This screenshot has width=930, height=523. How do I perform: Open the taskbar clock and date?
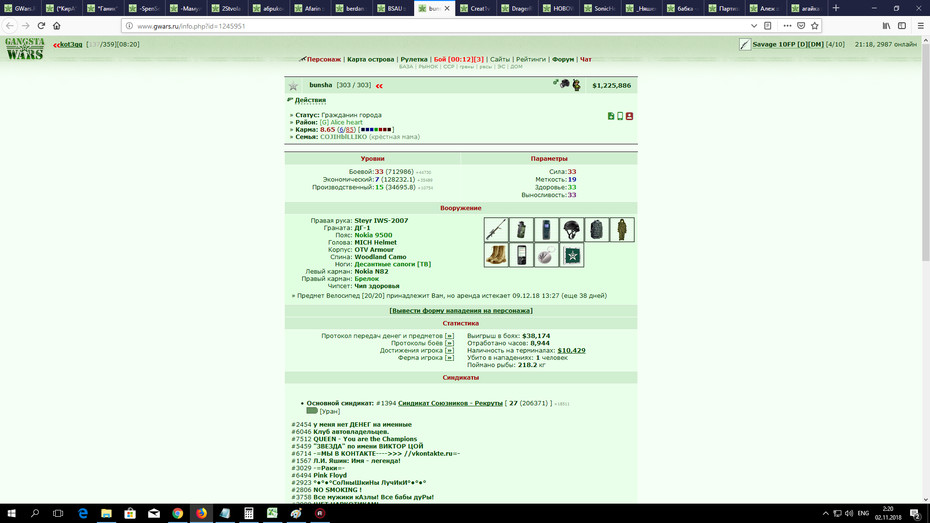click(x=888, y=514)
